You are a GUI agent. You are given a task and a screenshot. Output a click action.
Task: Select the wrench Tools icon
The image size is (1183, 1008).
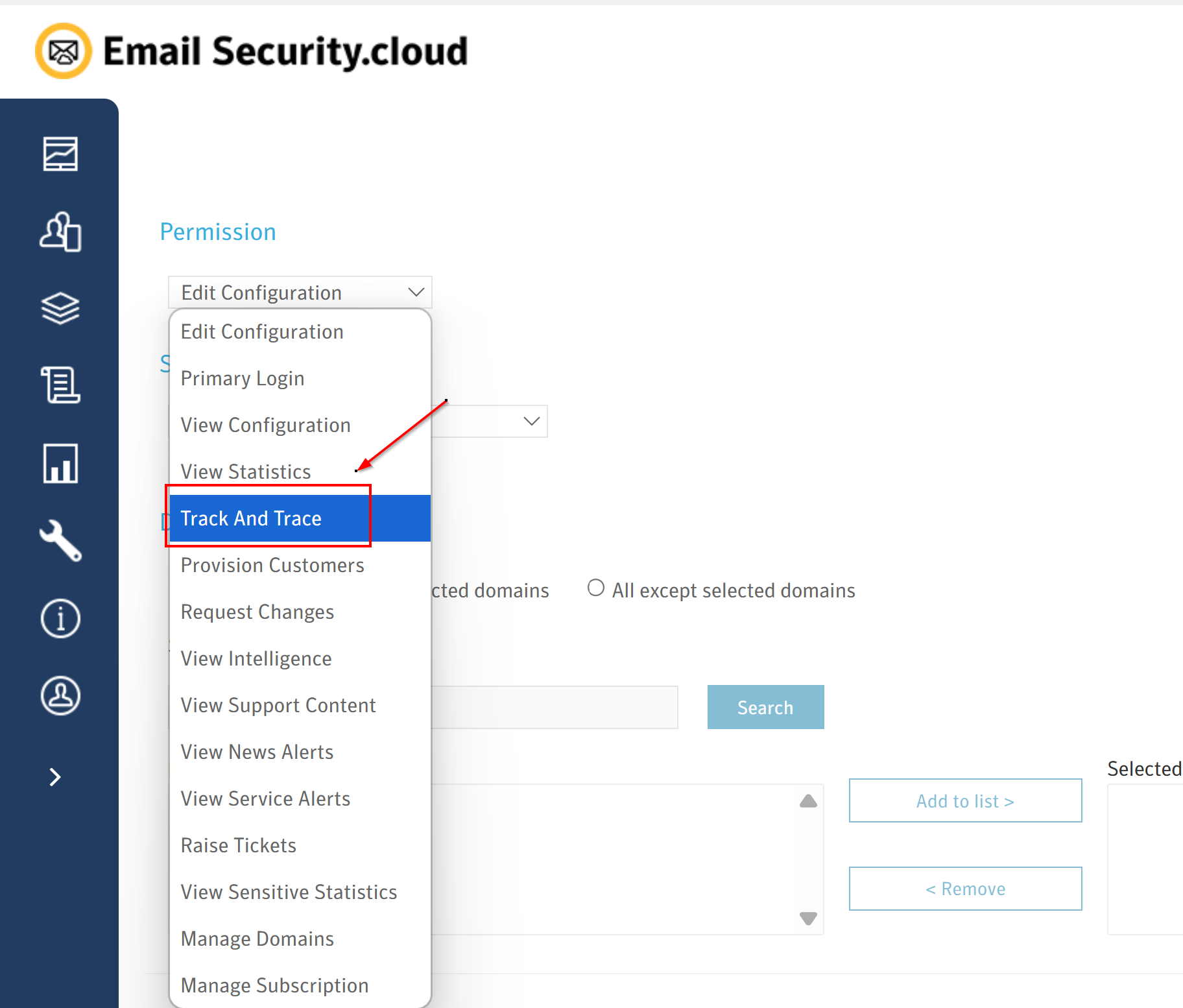point(60,540)
